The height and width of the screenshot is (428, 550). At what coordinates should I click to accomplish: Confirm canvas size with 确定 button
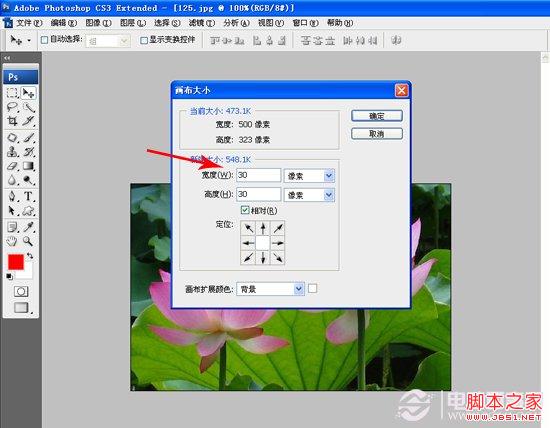coord(377,116)
